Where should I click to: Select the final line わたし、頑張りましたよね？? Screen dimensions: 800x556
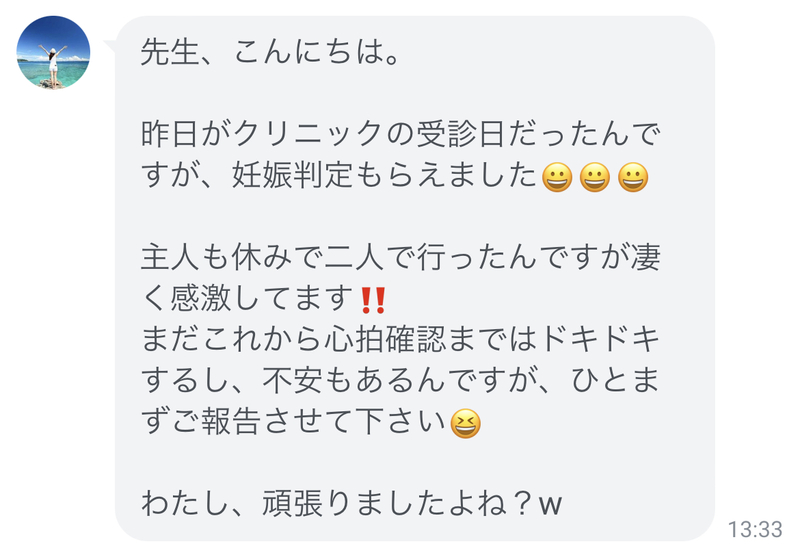pyautogui.click(x=336, y=504)
